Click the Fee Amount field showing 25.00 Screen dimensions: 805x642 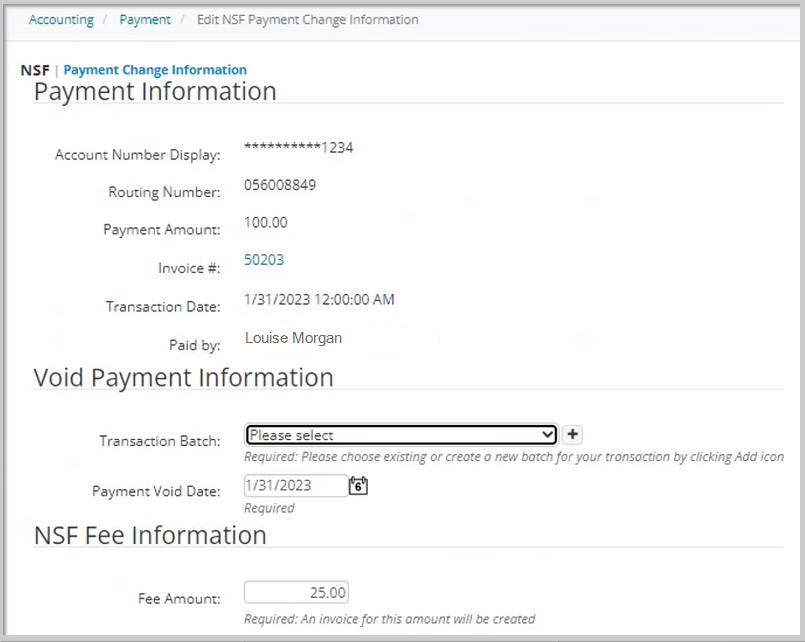(x=296, y=591)
